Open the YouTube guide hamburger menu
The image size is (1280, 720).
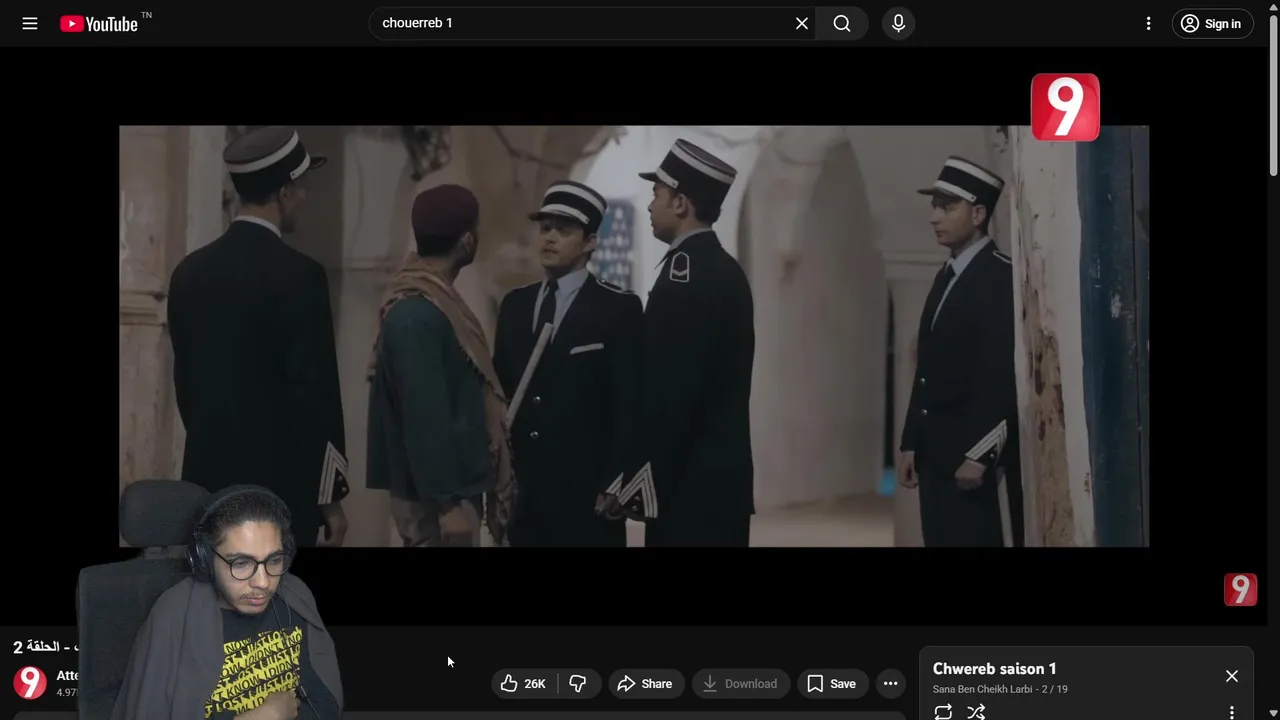tap(30, 23)
